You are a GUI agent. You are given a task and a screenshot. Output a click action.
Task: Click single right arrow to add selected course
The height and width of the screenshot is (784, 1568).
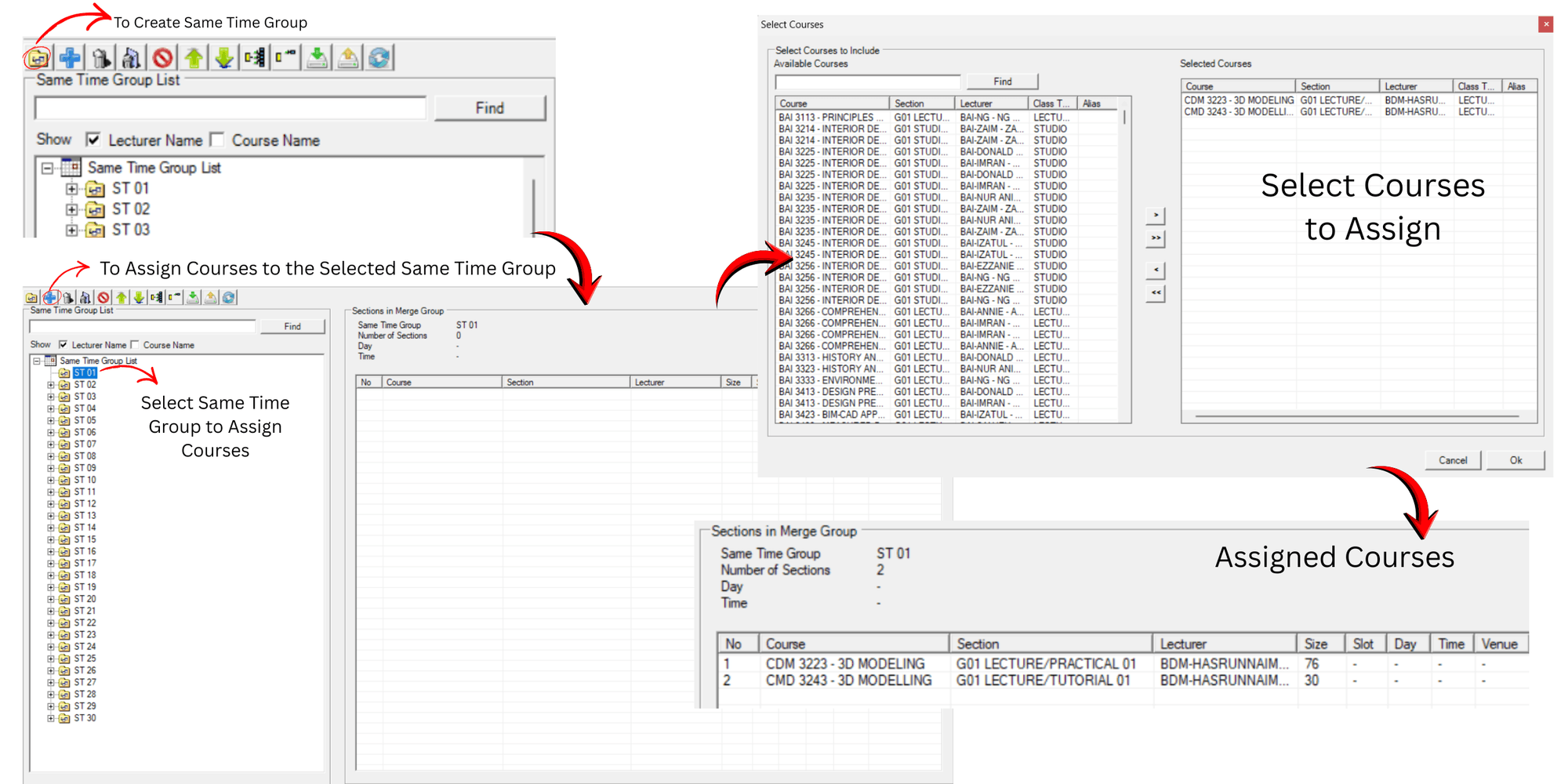click(1156, 215)
